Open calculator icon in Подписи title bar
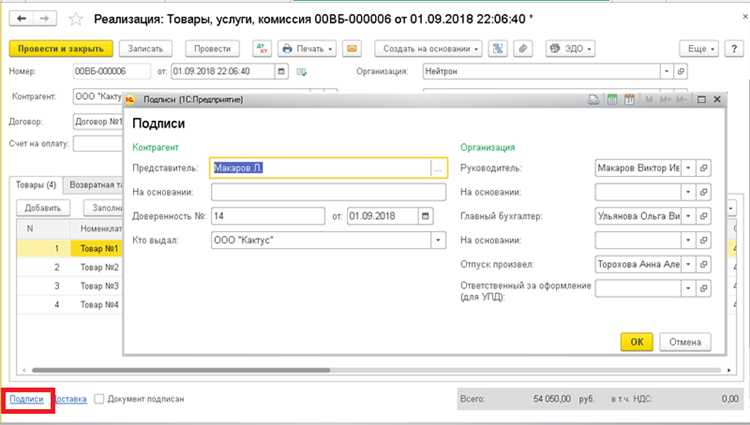 [612, 99]
